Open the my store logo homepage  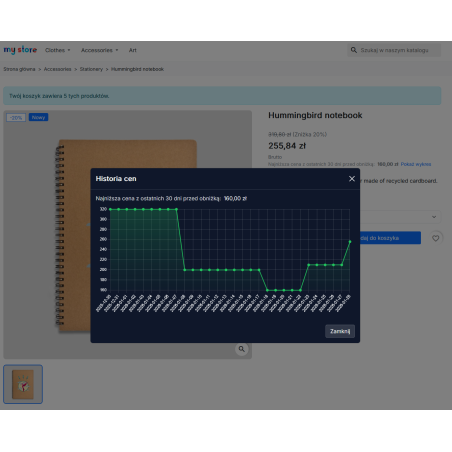[20, 50]
